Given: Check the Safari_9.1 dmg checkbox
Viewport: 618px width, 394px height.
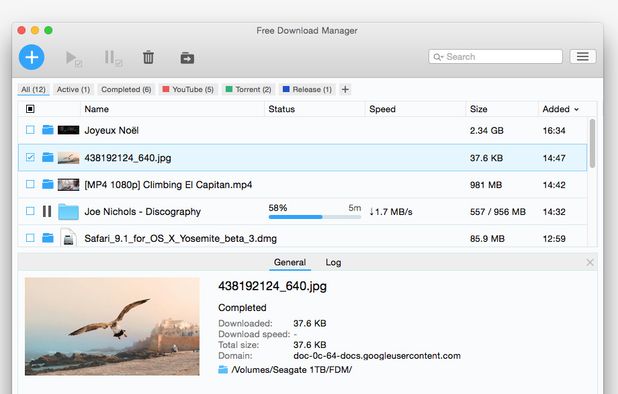Looking at the screenshot, I should [30, 238].
